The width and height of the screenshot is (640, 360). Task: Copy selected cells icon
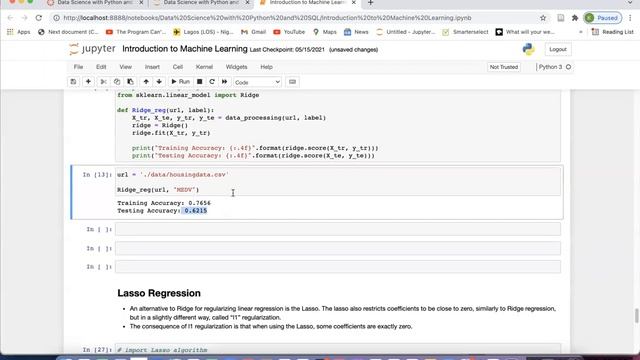[117, 82]
